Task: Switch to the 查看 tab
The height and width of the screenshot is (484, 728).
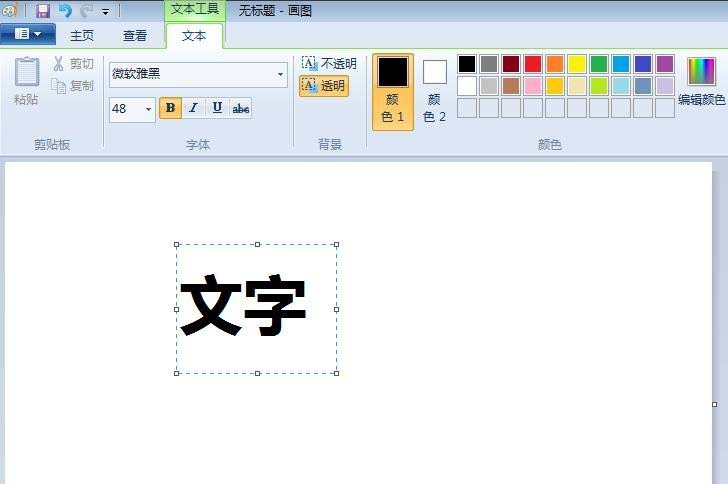Action: click(135, 36)
